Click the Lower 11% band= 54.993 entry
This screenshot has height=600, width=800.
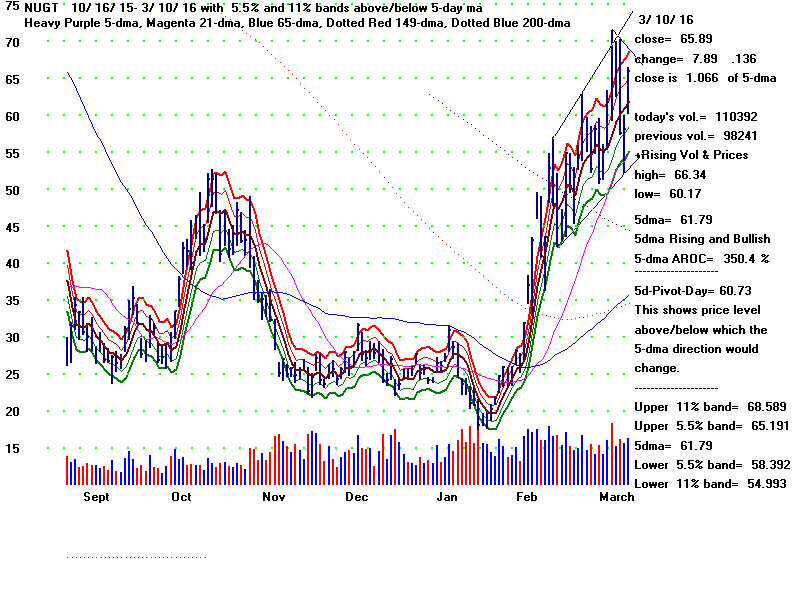click(710, 483)
